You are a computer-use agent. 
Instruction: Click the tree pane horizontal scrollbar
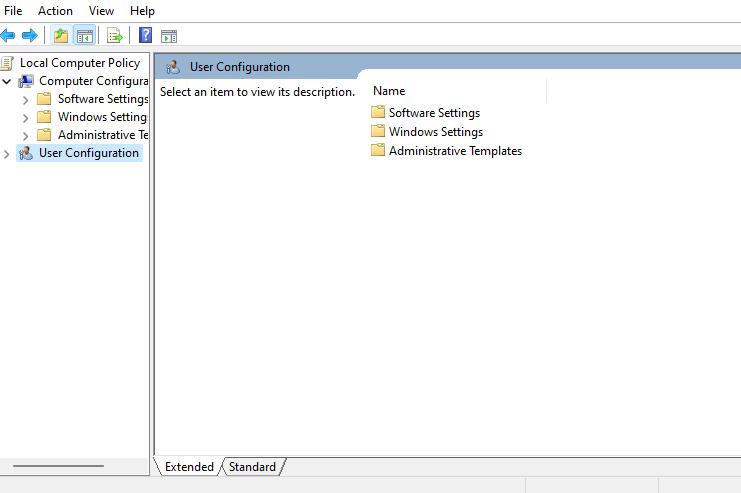(58, 466)
